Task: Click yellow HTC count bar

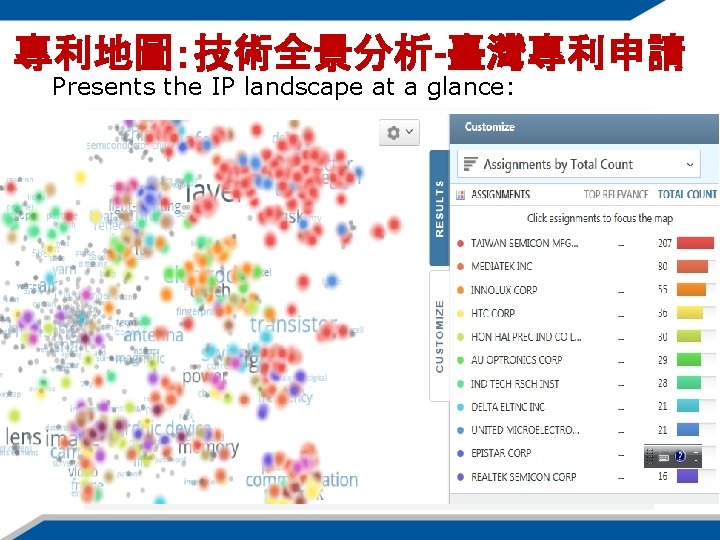Action: pos(690,313)
